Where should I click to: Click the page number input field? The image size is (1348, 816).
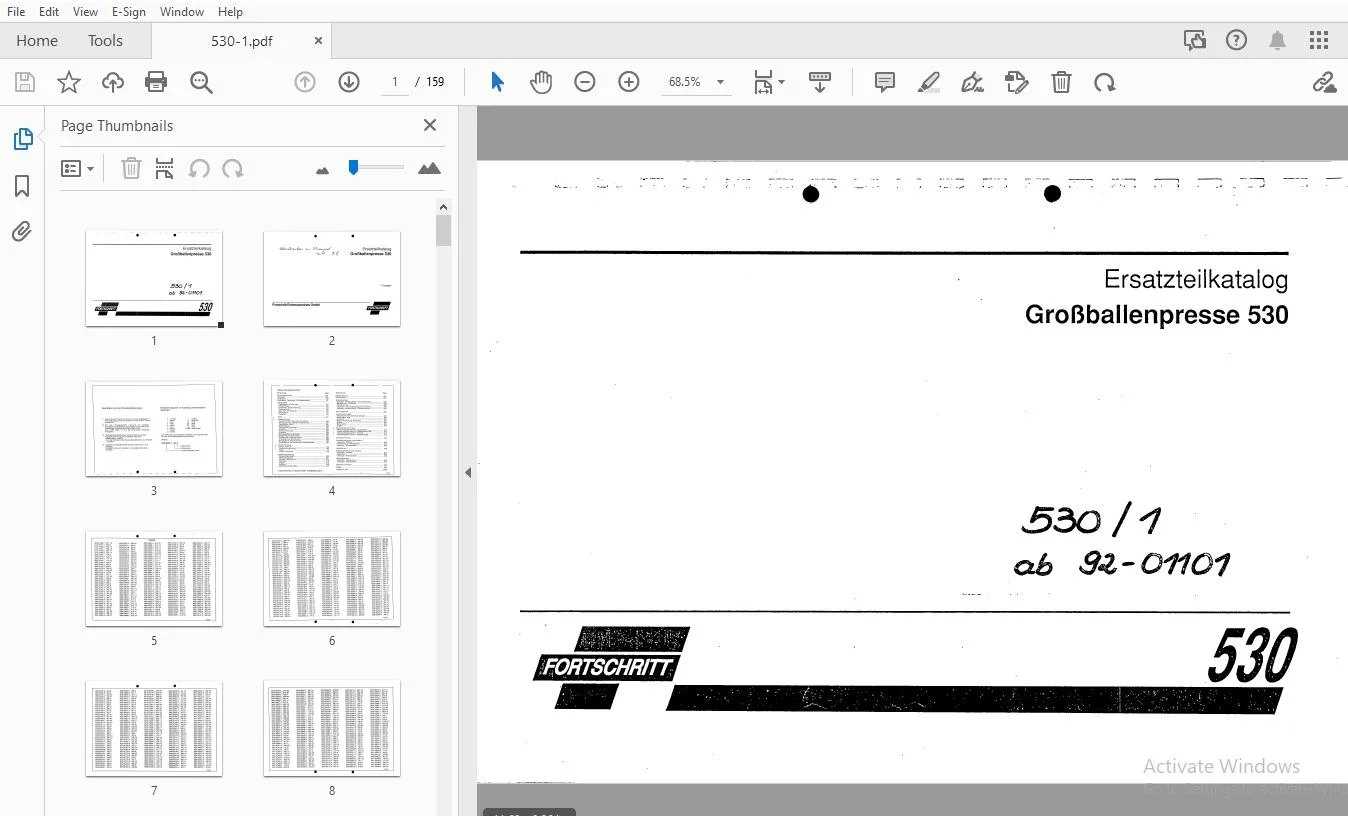coord(395,82)
